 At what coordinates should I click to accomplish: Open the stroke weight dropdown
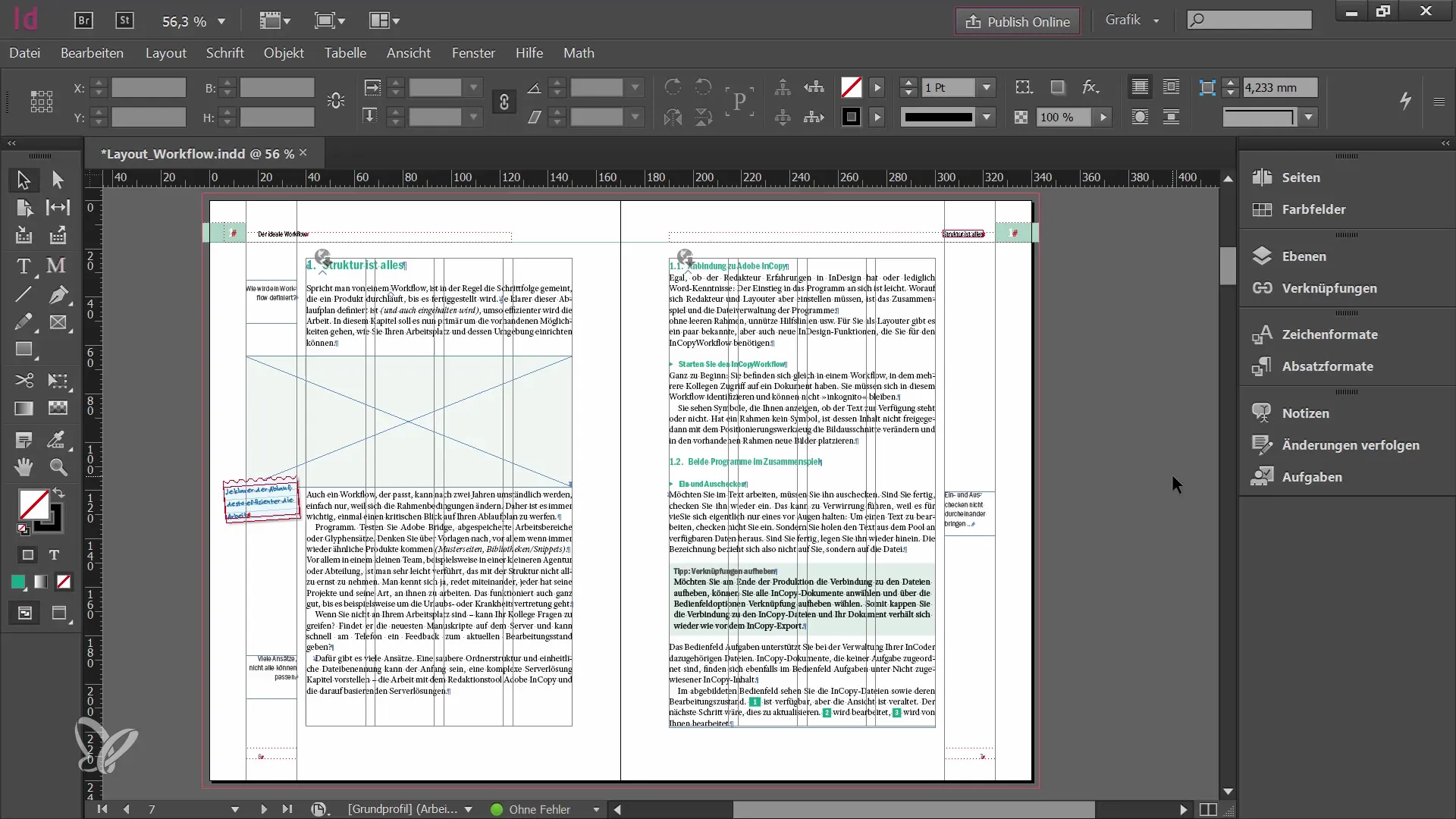987,87
